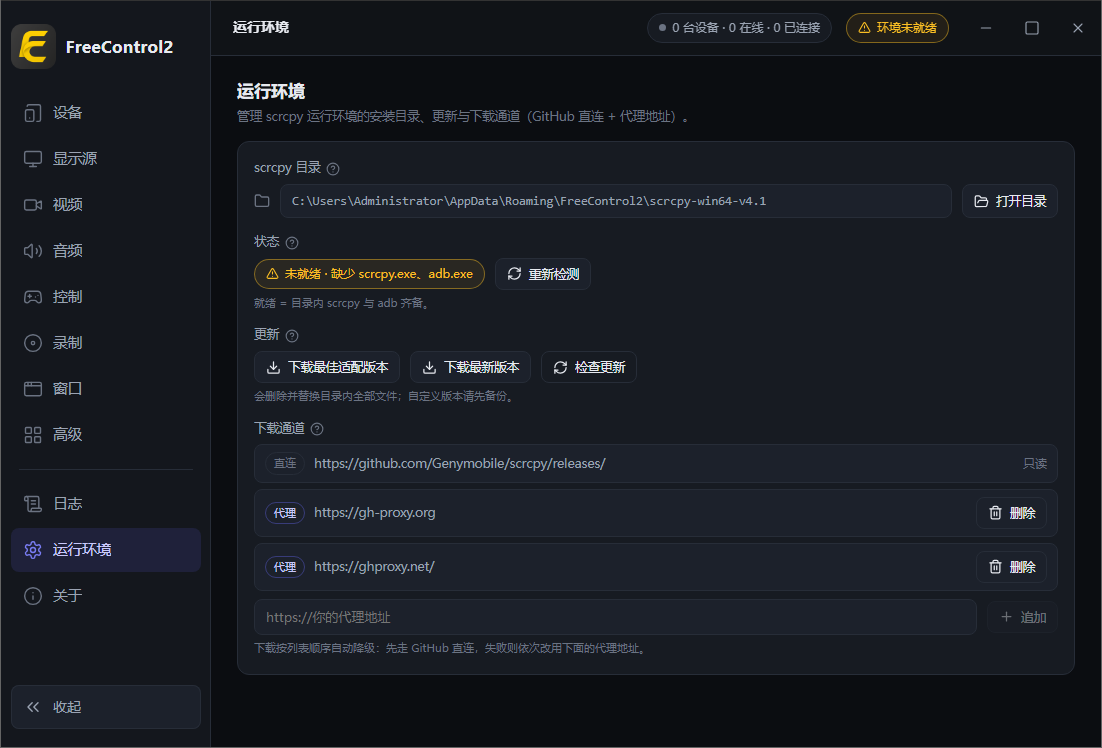Click the folder icon beside the scrcpy path
1102x748 pixels.
pyautogui.click(x=262, y=201)
